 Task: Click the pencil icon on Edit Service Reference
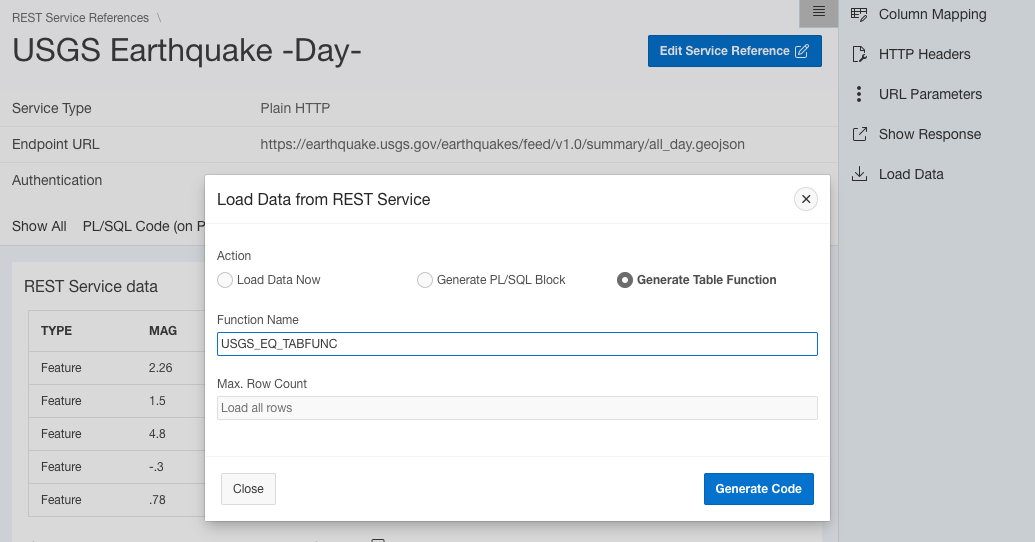(x=802, y=51)
